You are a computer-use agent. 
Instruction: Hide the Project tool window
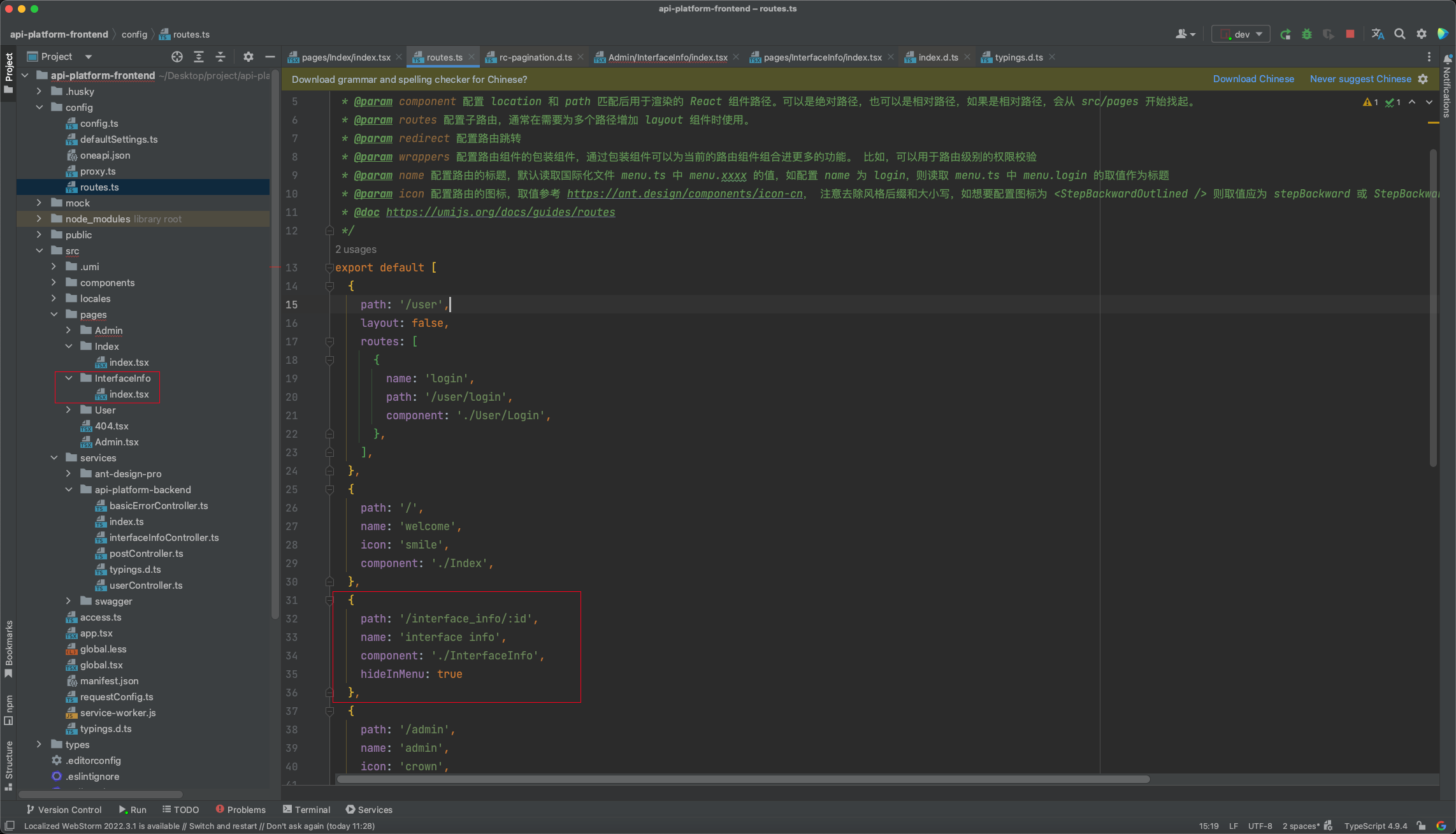[x=270, y=57]
